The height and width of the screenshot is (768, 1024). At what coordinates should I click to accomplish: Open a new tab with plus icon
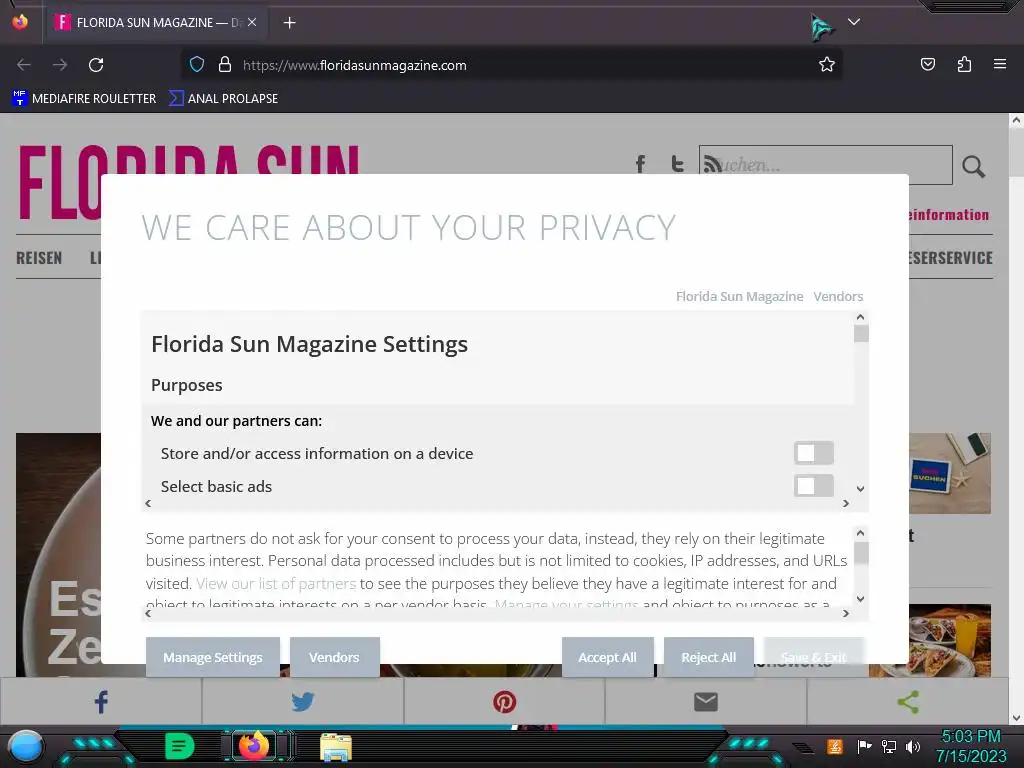coord(289,23)
